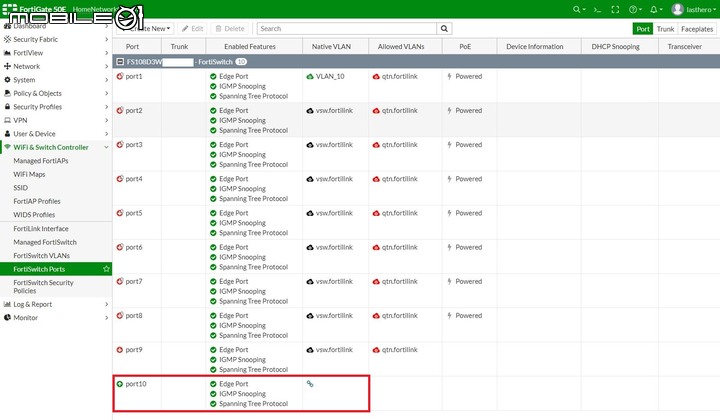Viewport: 720px width, 420px height.
Task: Click VLAN_10 native VLAN icon on port1
Action: (x=310, y=76)
